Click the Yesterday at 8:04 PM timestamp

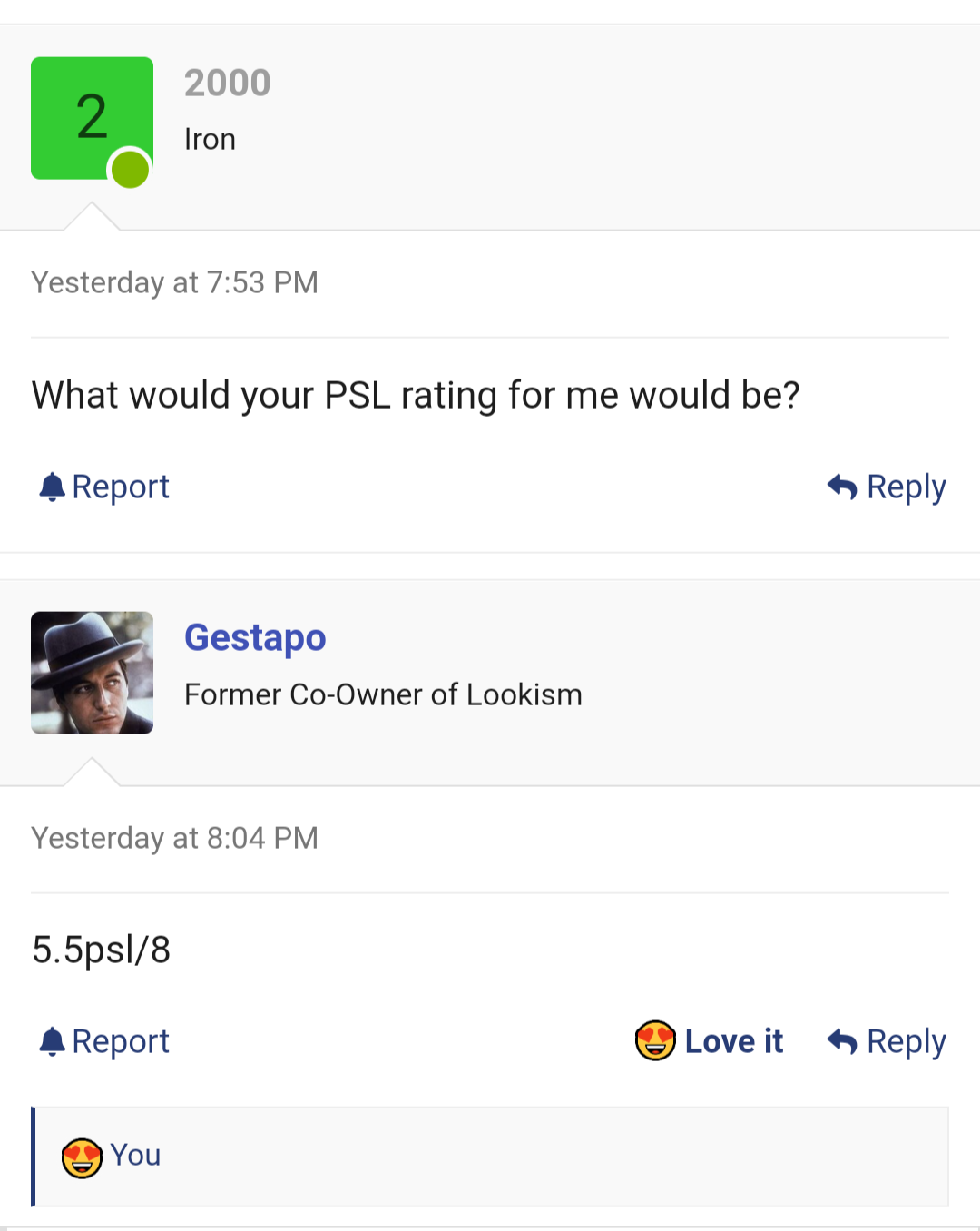(174, 838)
